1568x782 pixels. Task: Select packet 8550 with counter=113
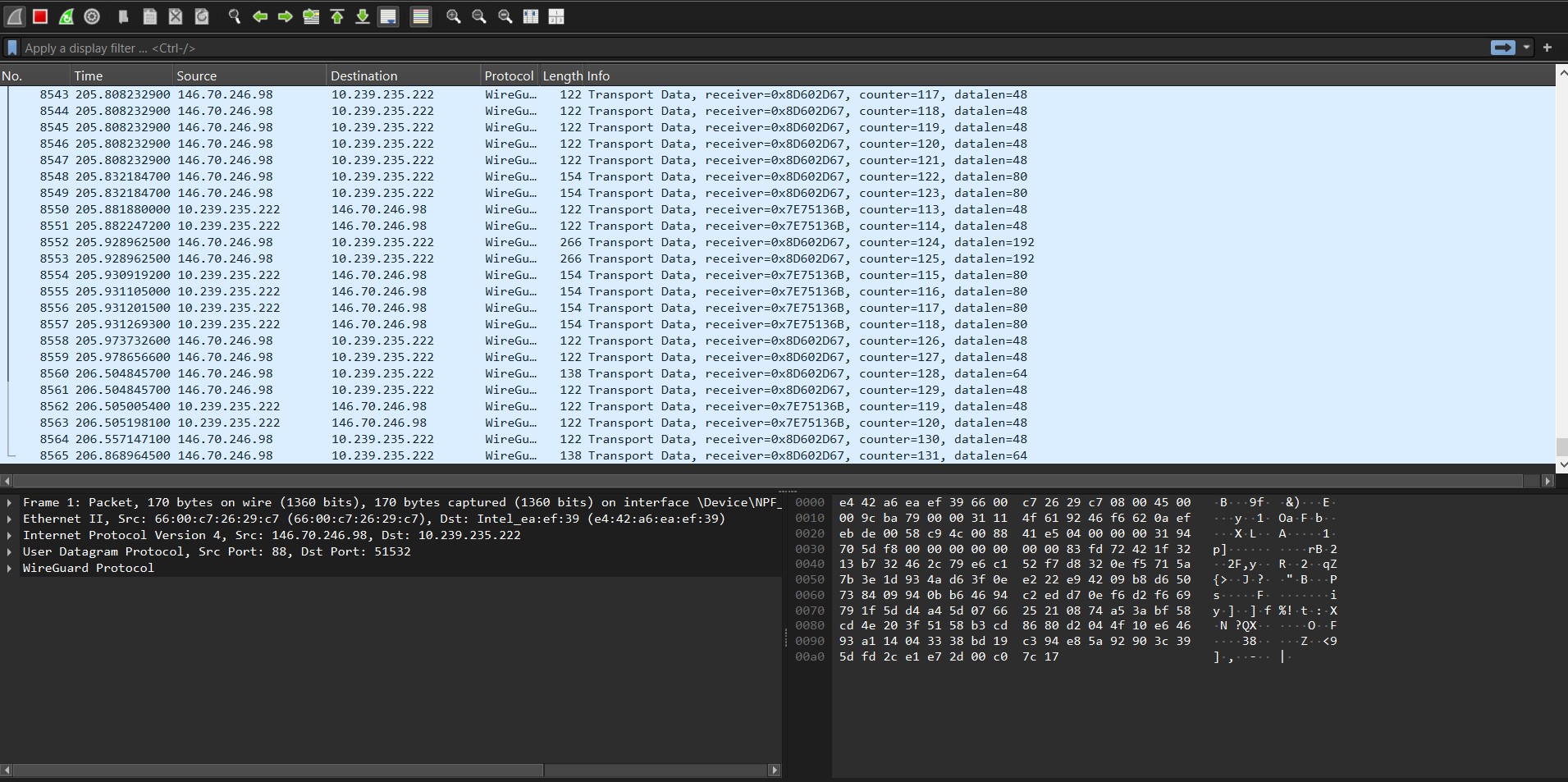coord(777,209)
